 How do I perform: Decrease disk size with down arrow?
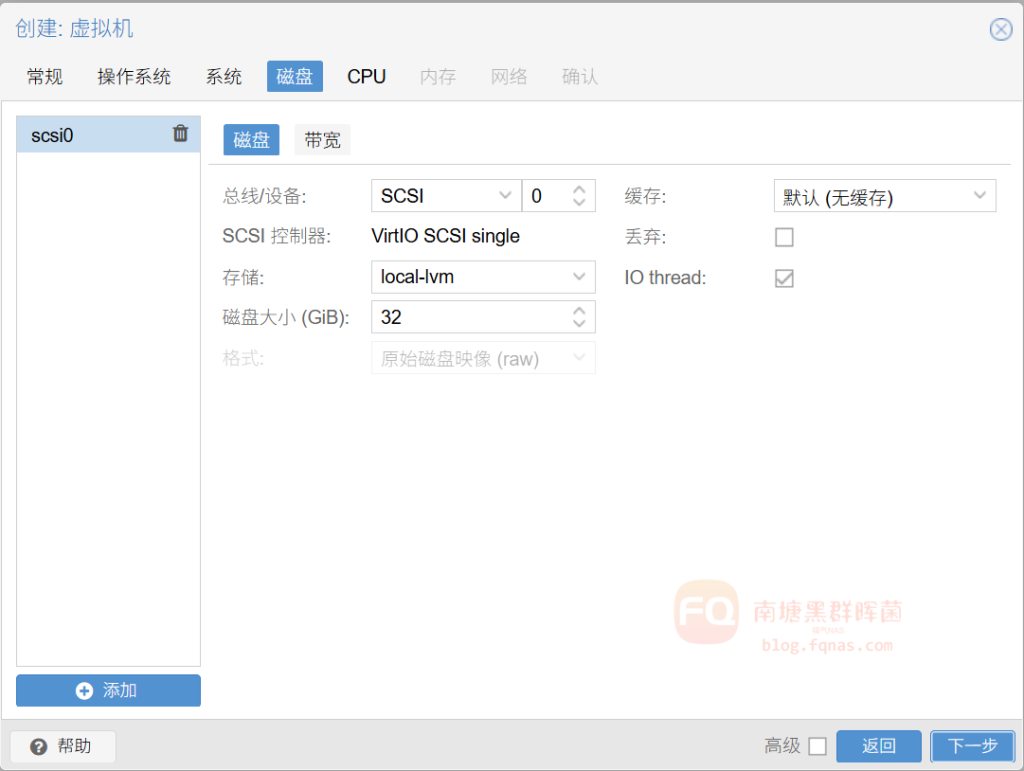coord(579,324)
